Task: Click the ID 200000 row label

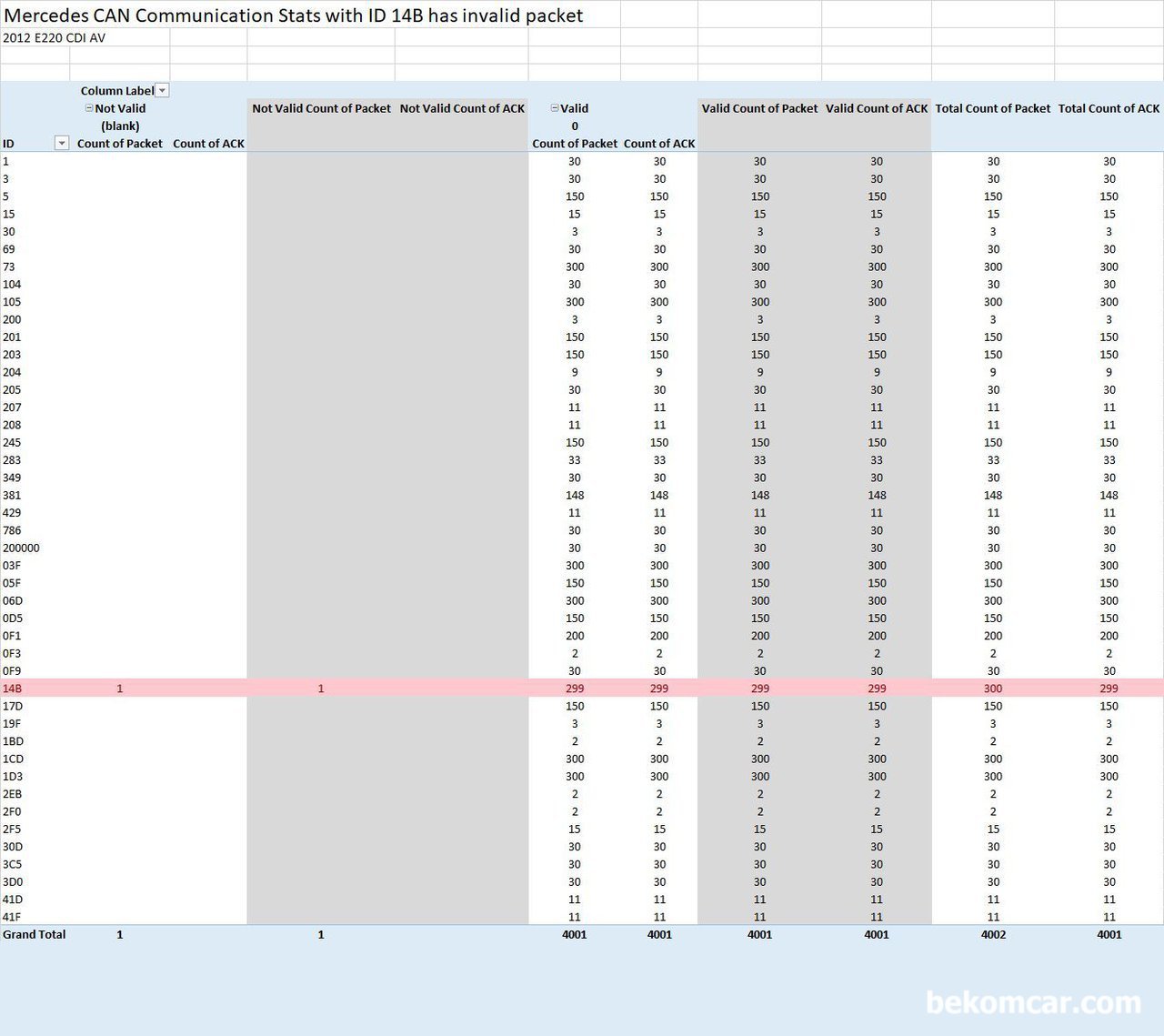Action: coord(21,548)
